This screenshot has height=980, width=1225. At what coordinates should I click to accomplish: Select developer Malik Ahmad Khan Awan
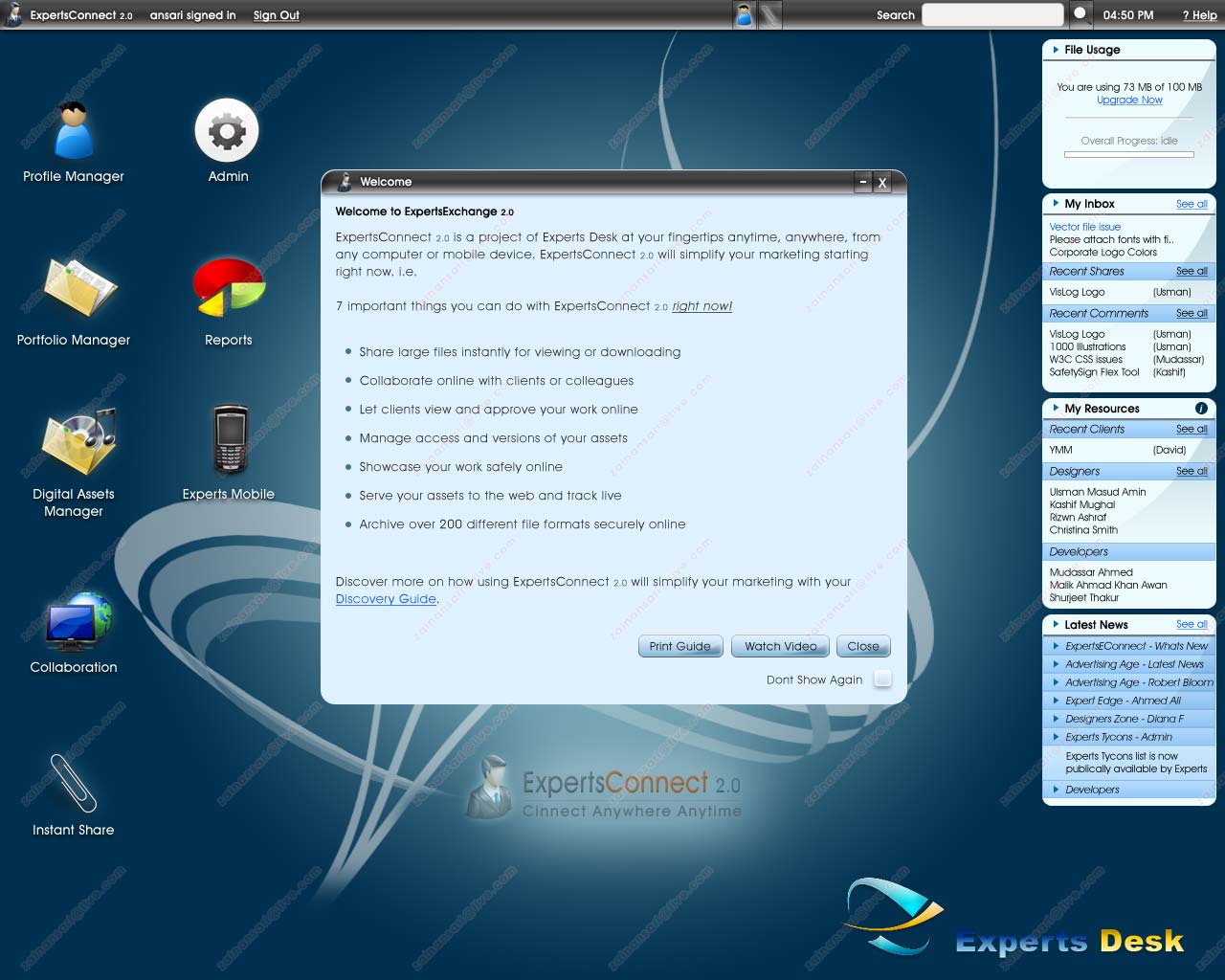point(1108,585)
